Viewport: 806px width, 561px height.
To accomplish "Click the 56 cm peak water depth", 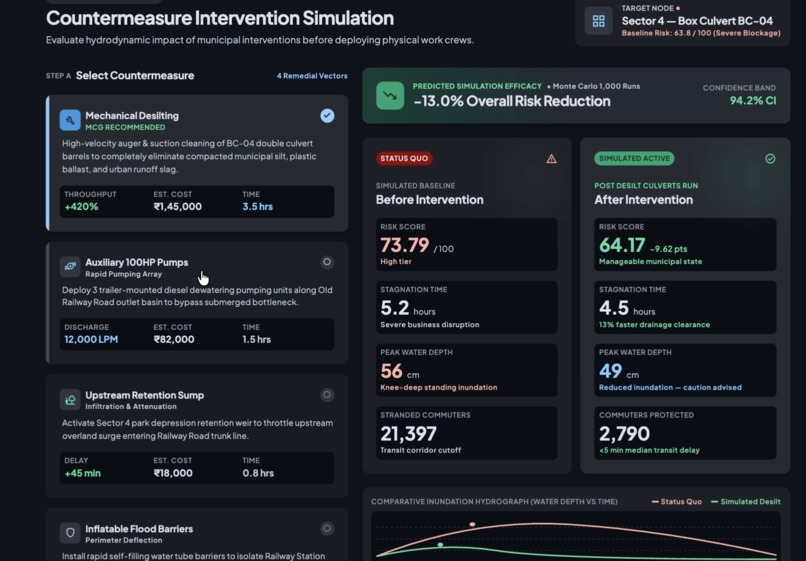I will pyautogui.click(x=399, y=371).
